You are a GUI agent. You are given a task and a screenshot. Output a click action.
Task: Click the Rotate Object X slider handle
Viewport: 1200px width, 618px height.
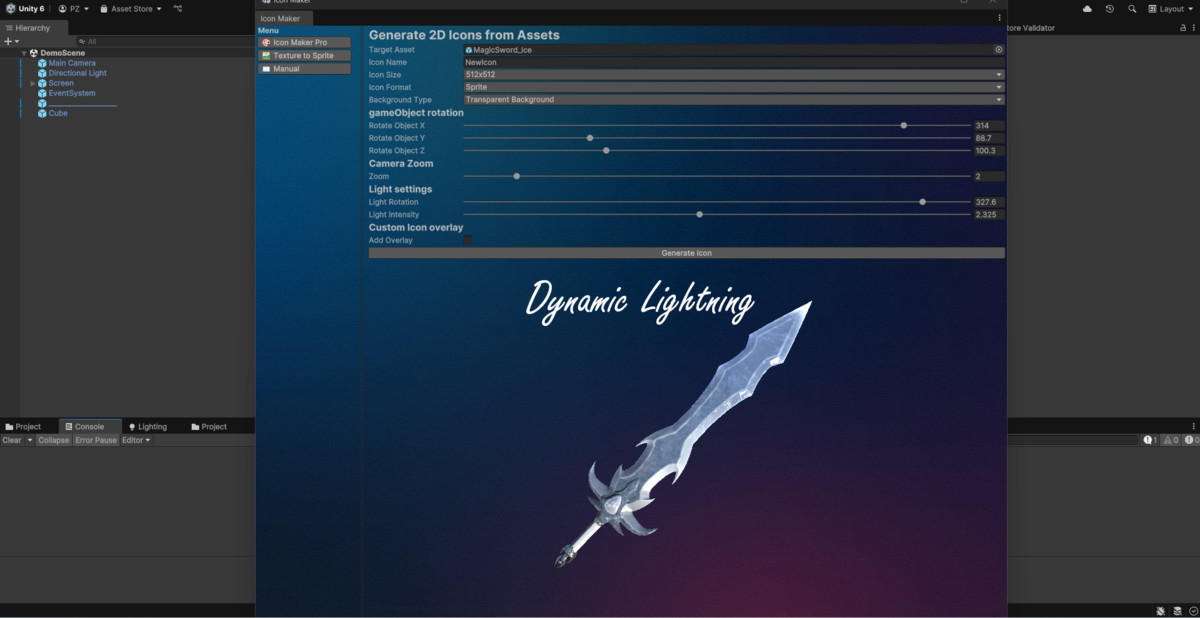[x=904, y=126]
